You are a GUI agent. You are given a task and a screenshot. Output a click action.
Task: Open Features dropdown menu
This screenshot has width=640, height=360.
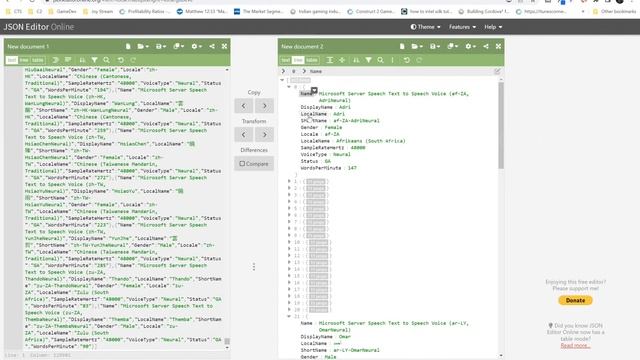pos(462,27)
